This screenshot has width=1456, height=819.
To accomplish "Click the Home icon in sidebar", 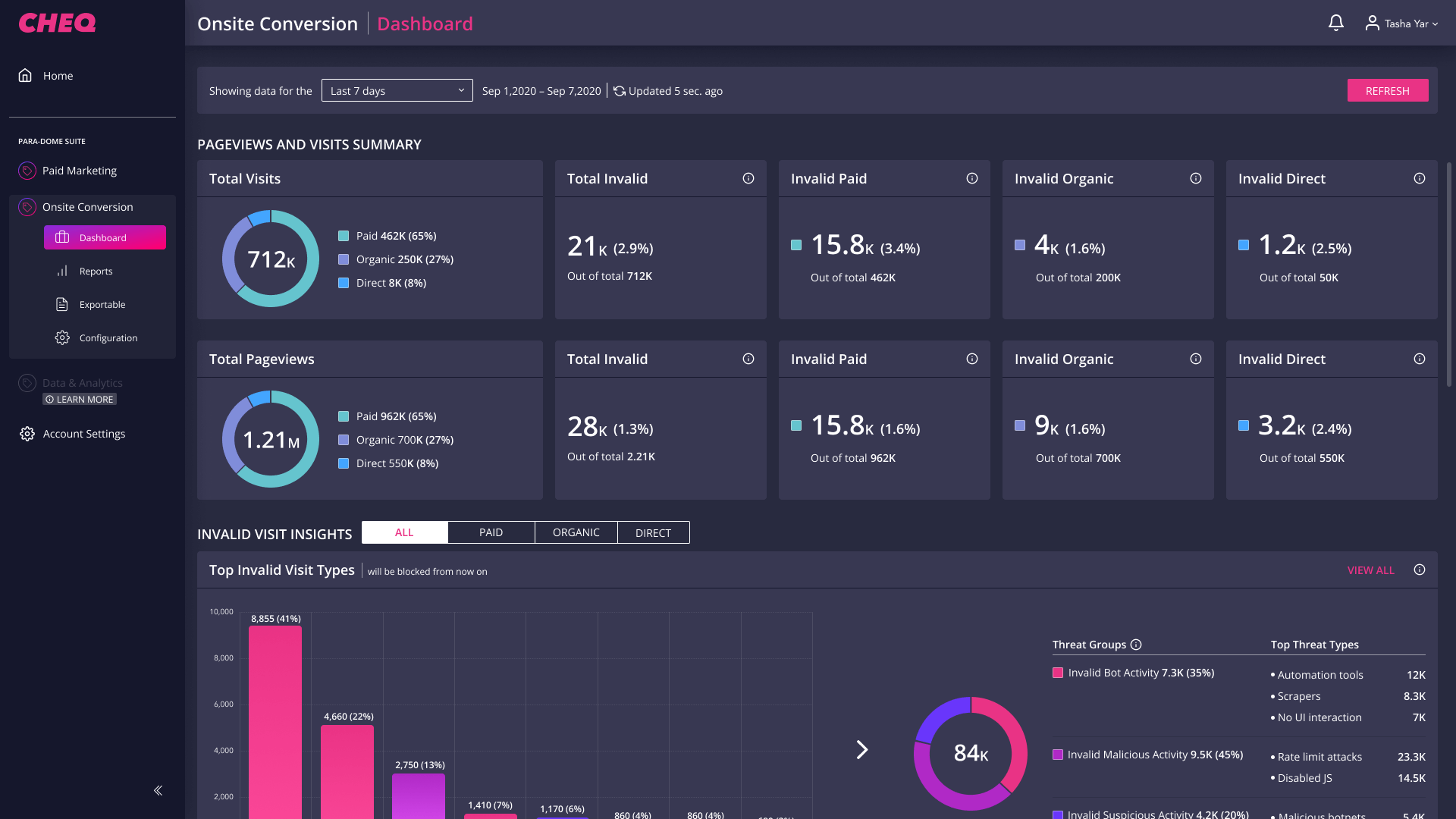I will click(25, 75).
